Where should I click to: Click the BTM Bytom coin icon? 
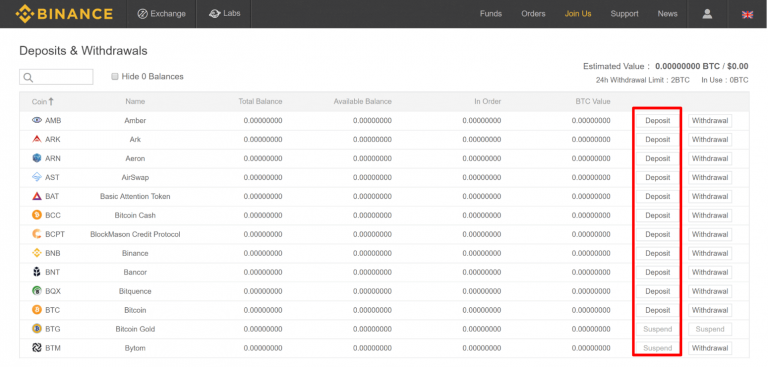(37, 348)
